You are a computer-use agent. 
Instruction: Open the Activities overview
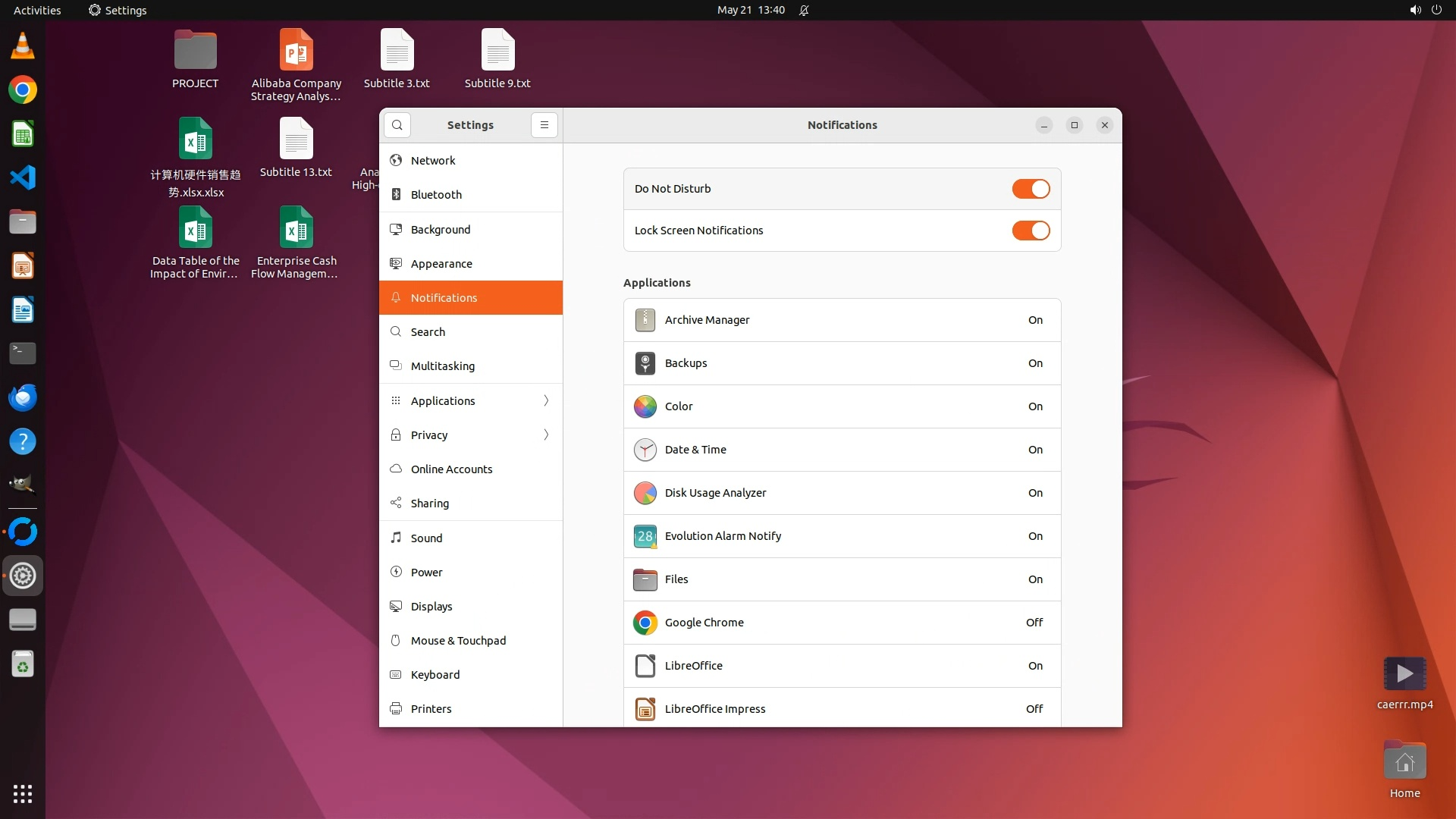click(37, 11)
